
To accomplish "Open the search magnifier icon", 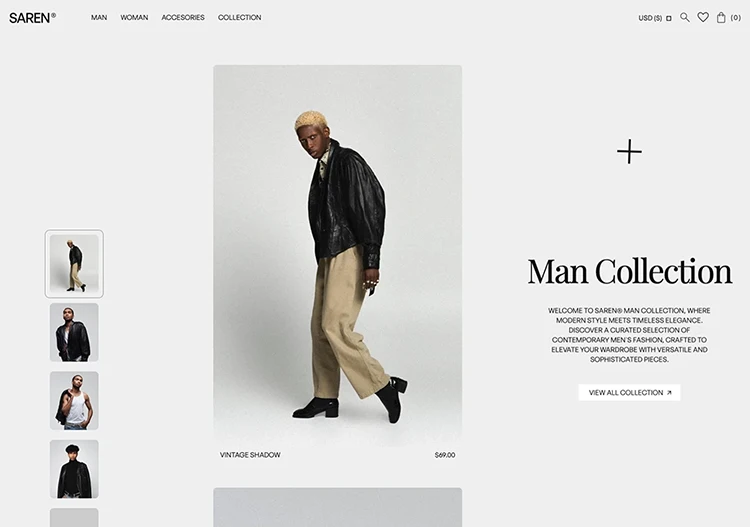I will [685, 18].
